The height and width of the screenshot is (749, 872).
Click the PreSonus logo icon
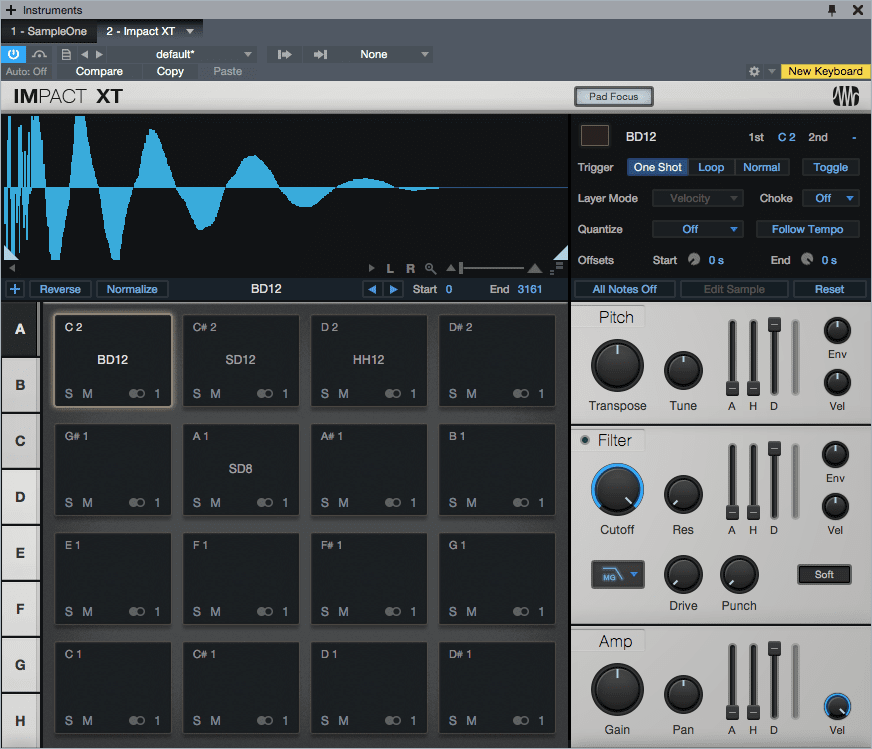tap(848, 96)
